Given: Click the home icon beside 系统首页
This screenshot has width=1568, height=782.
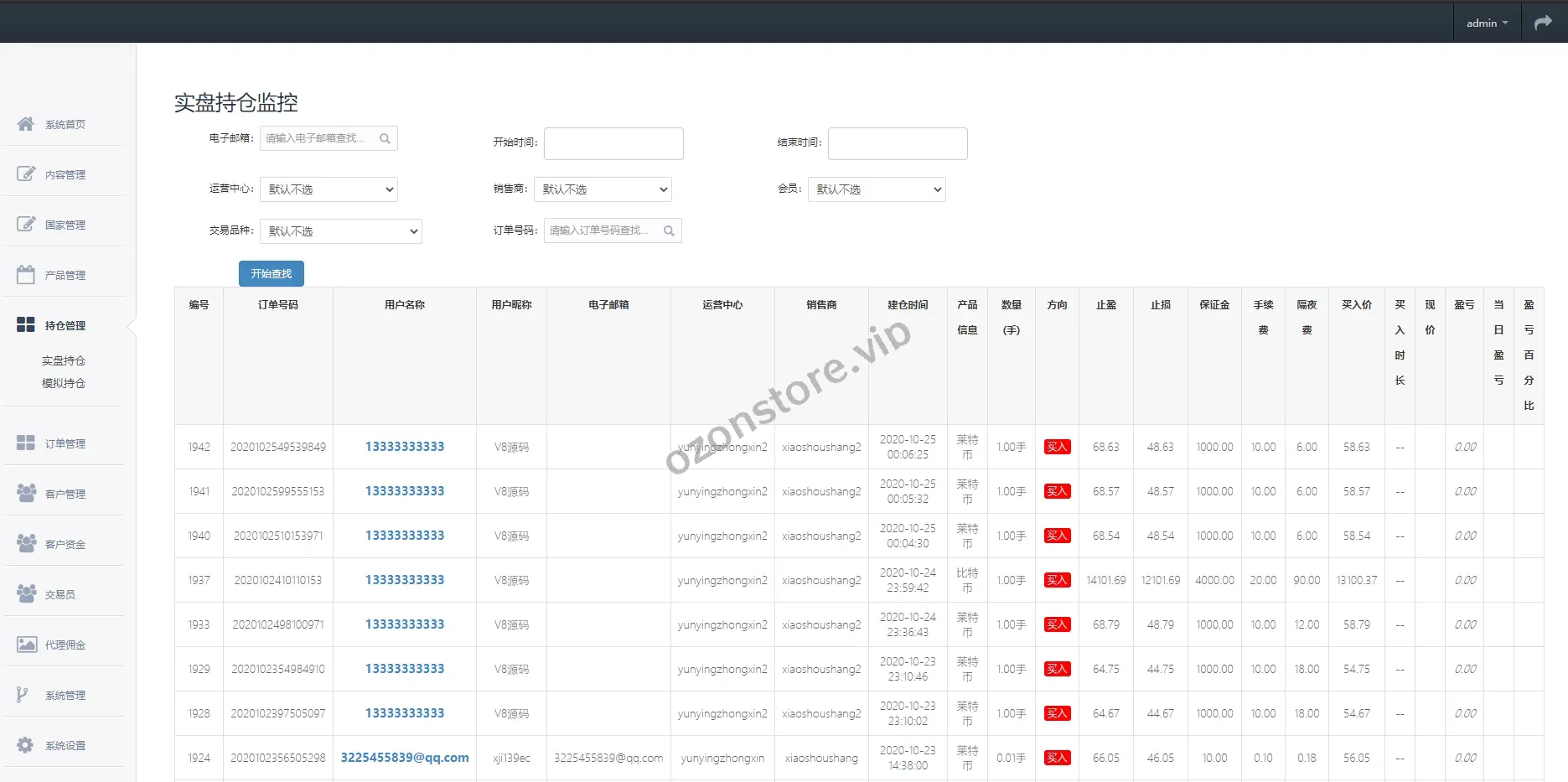Looking at the screenshot, I should pyautogui.click(x=26, y=124).
